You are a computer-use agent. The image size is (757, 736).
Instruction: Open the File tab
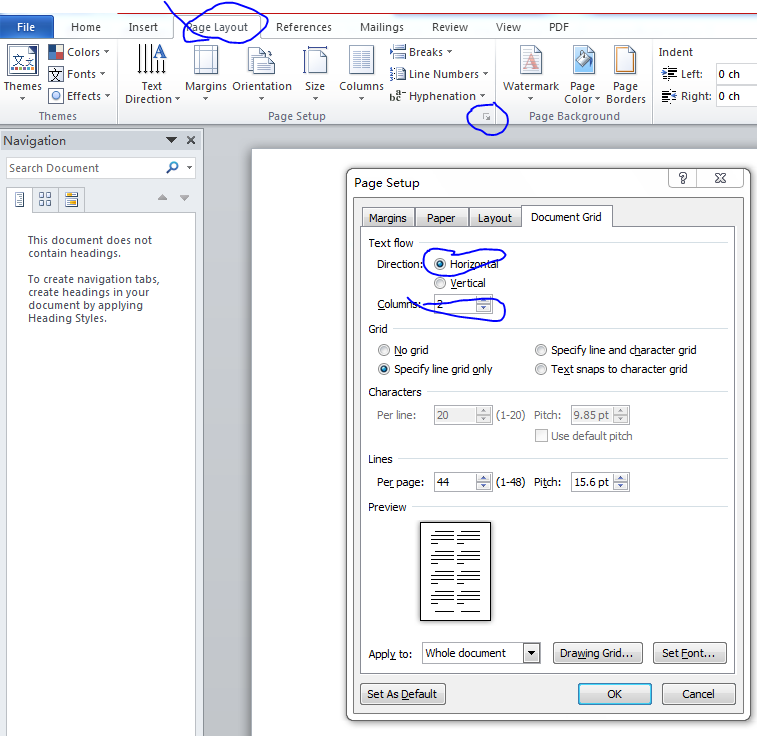(26, 27)
